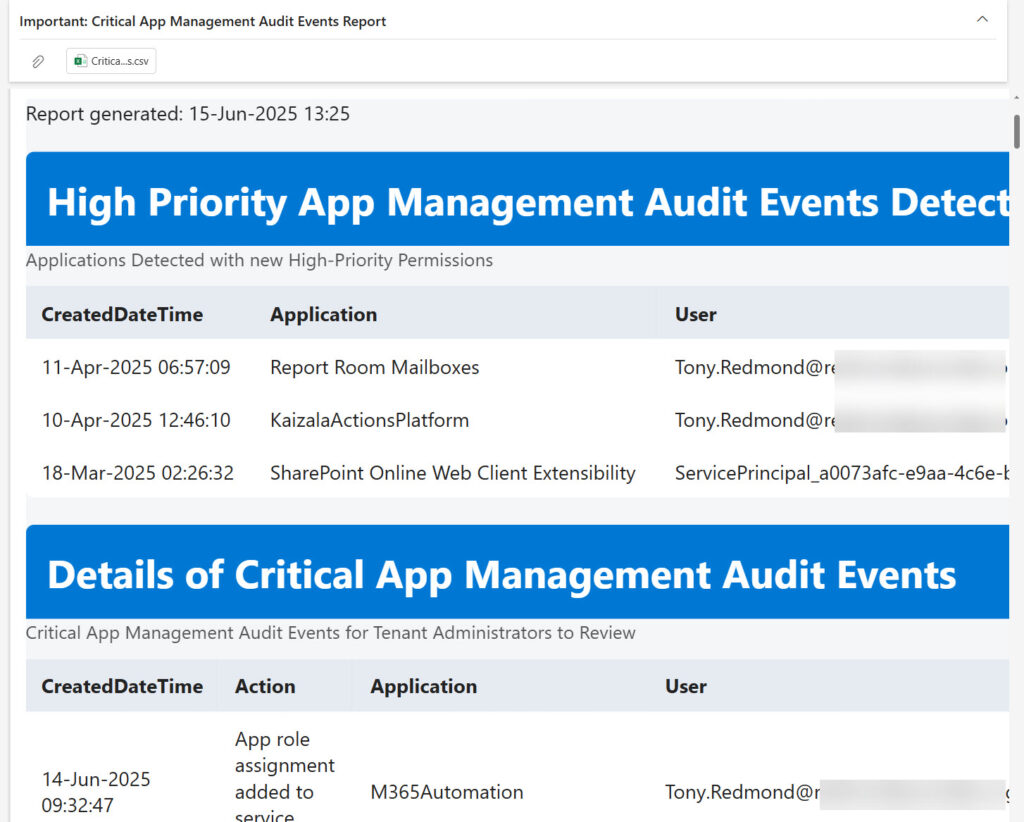
Task: Click 'Critical App Management Audit Events for Tenant Administrators' text
Action: coord(330,633)
